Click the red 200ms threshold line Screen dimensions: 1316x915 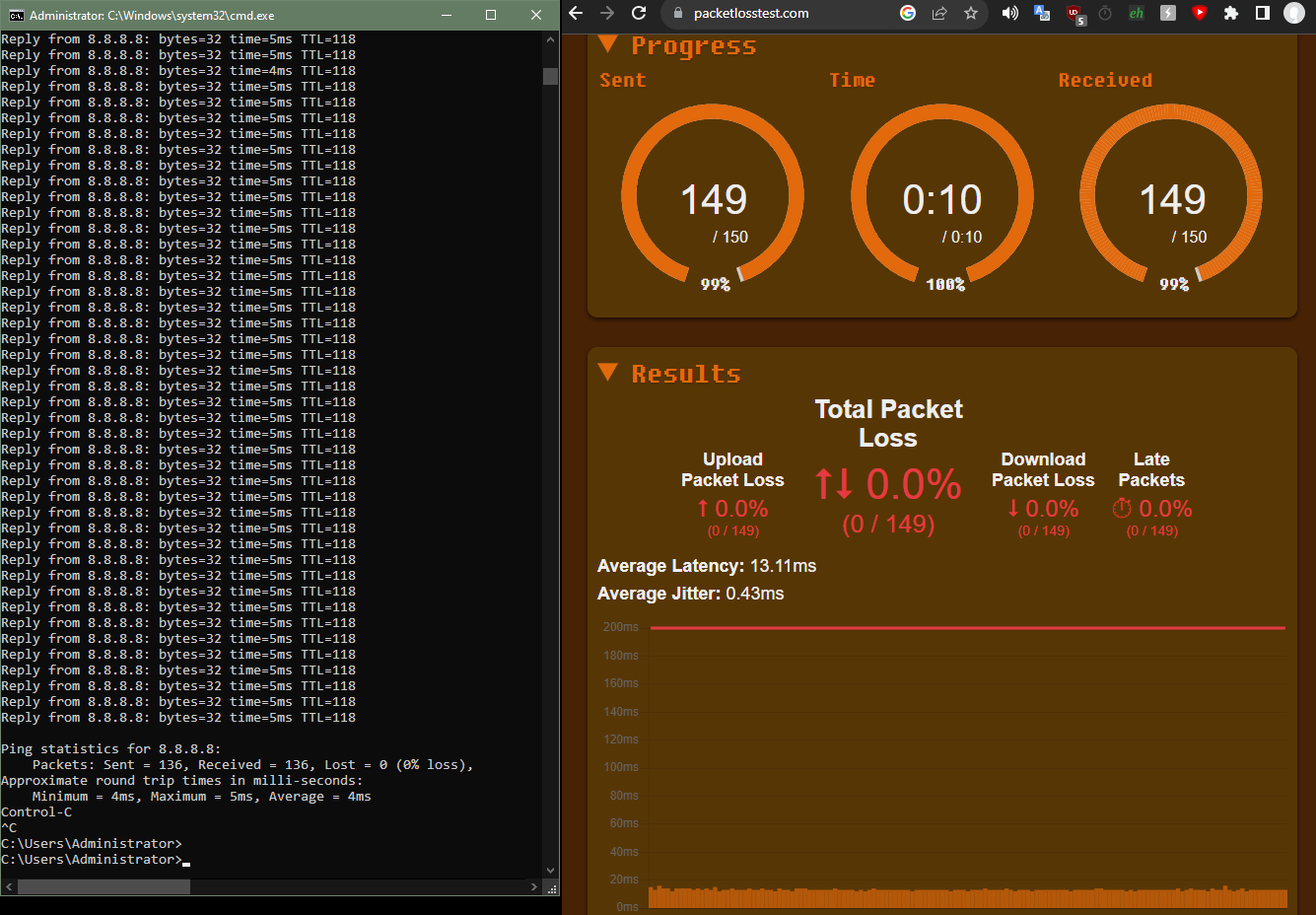(968, 627)
